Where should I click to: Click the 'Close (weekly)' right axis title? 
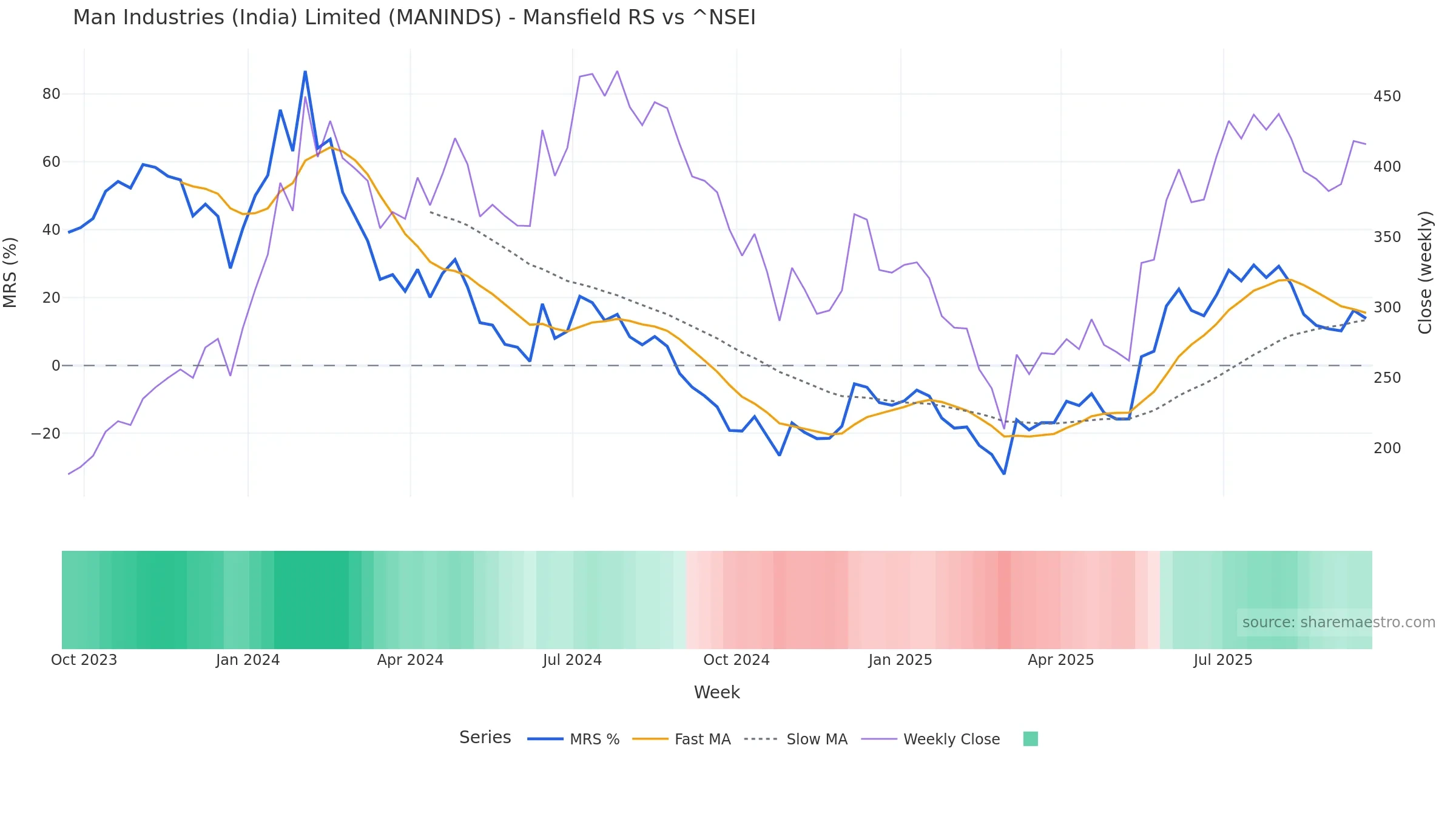1425,272
